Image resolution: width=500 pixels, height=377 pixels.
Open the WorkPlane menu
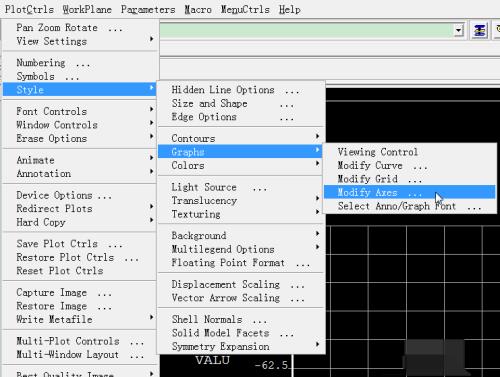tap(87, 9)
